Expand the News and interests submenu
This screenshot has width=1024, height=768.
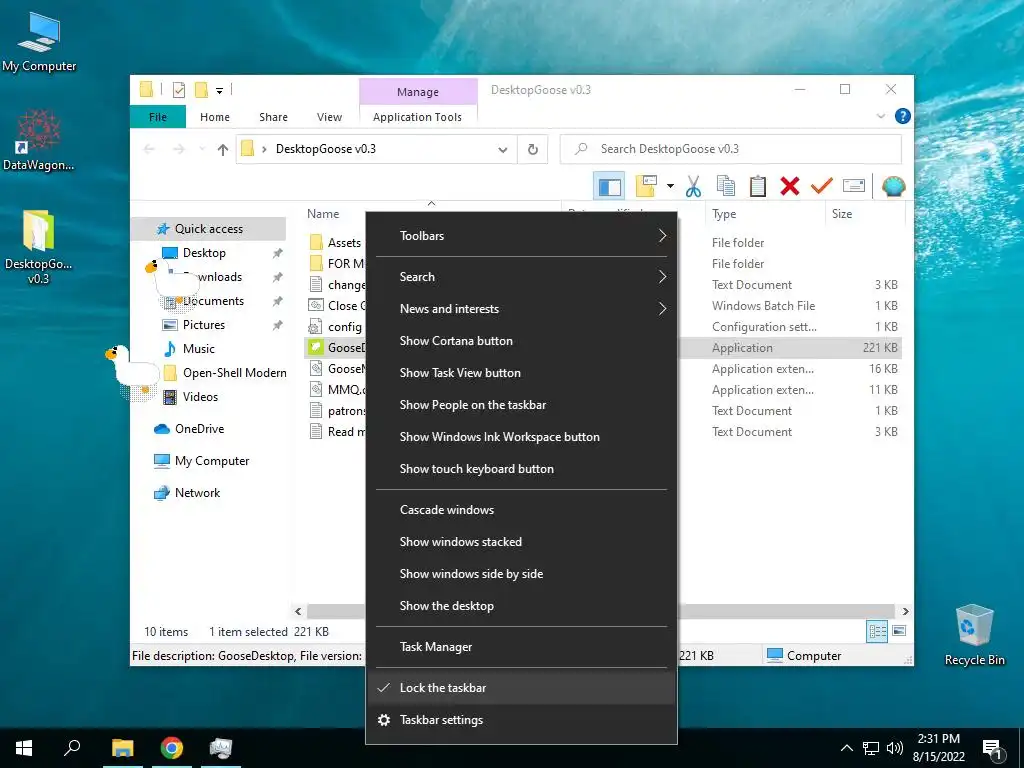[521, 309]
